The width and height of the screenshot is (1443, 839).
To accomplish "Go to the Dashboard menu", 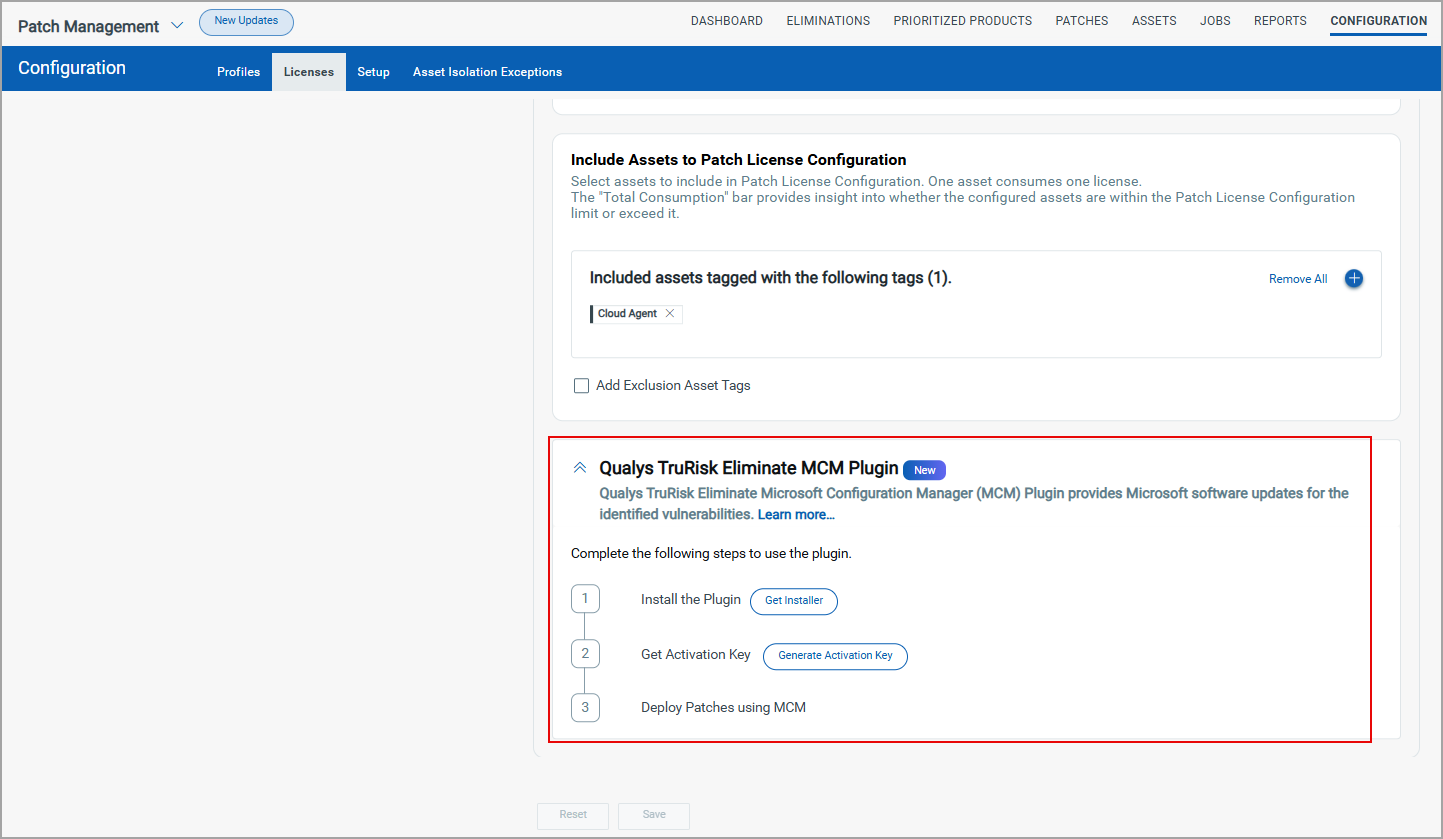I will pos(727,21).
